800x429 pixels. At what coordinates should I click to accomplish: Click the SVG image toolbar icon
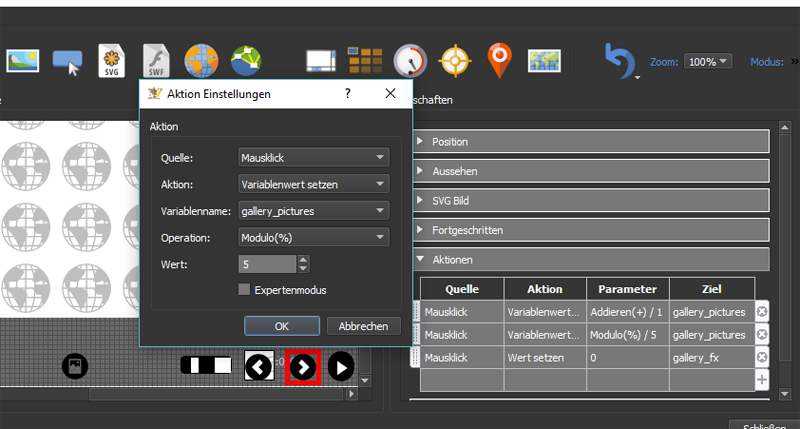click(x=113, y=62)
